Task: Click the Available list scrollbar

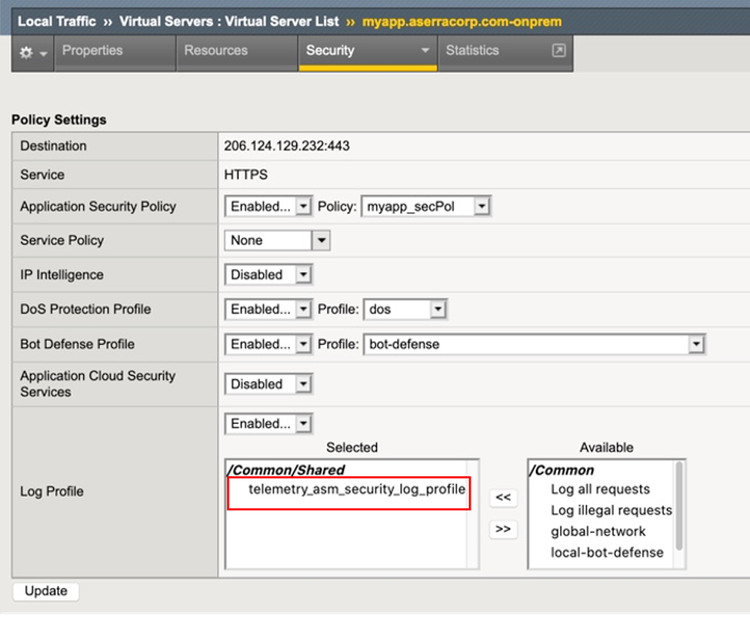Action: click(681, 503)
